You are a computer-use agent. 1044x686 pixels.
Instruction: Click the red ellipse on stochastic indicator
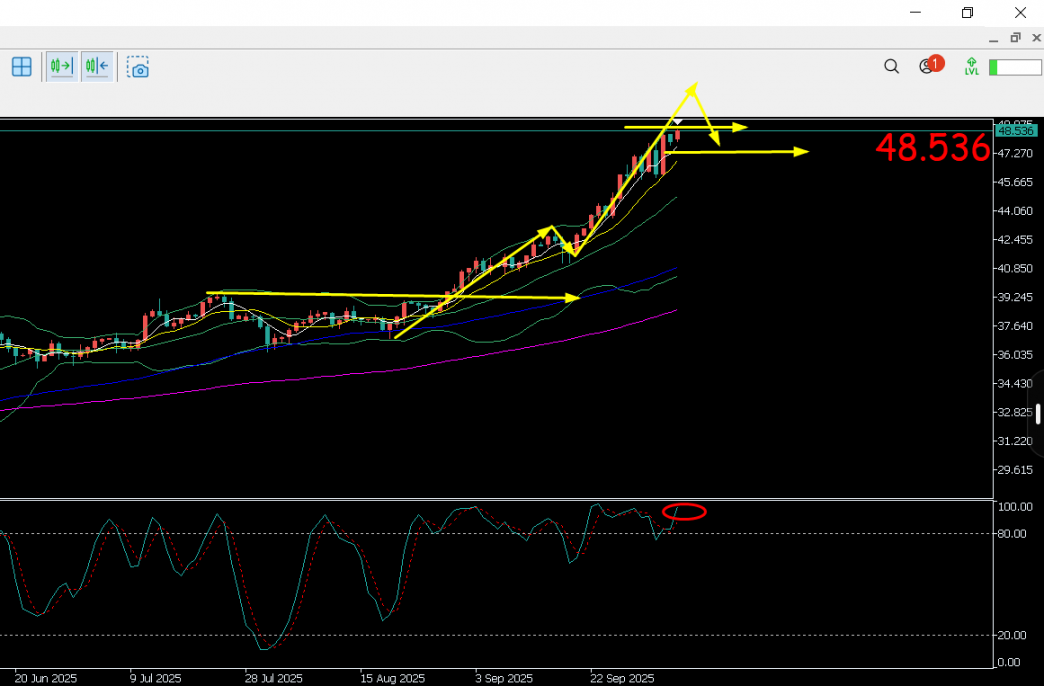tap(684, 512)
